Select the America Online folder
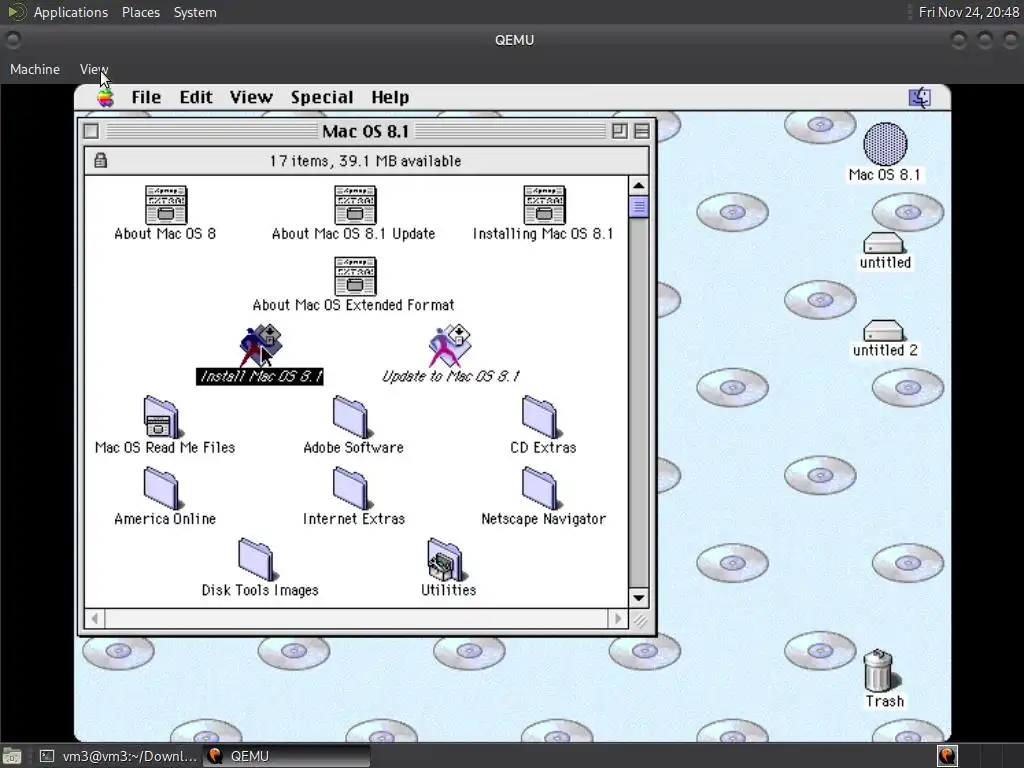This screenshot has width=1024, height=768. click(161, 488)
